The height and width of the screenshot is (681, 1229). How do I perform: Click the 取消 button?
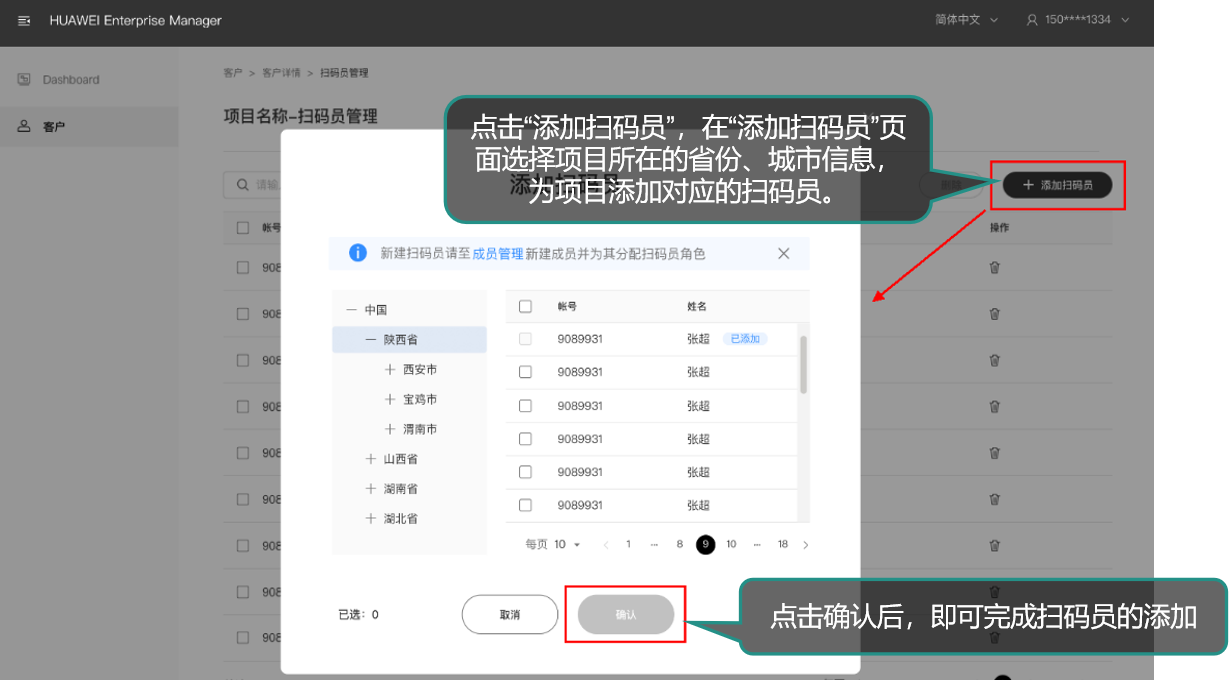pos(509,614)
